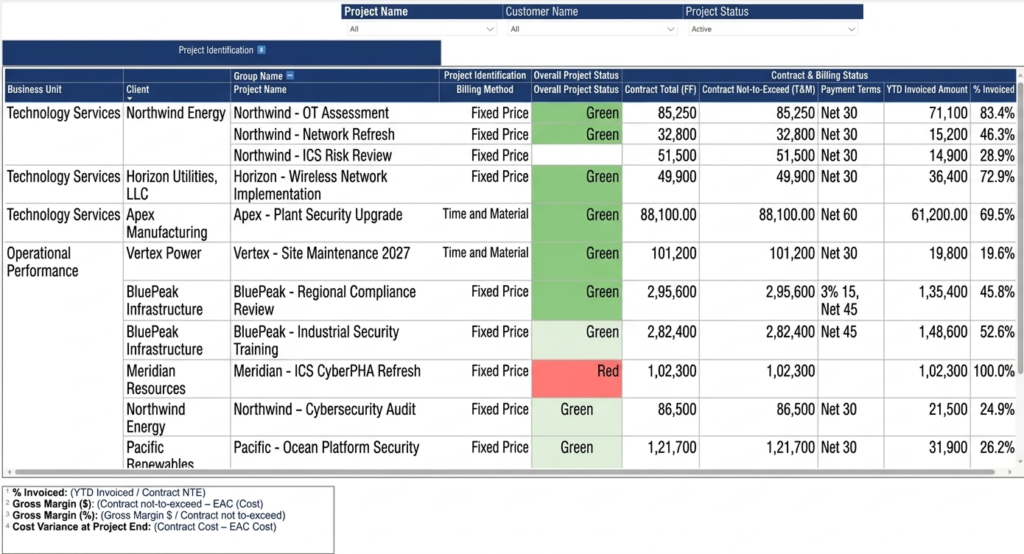Select 'Northwind - ICS Risk Review' project name

[x=313, y=155]
